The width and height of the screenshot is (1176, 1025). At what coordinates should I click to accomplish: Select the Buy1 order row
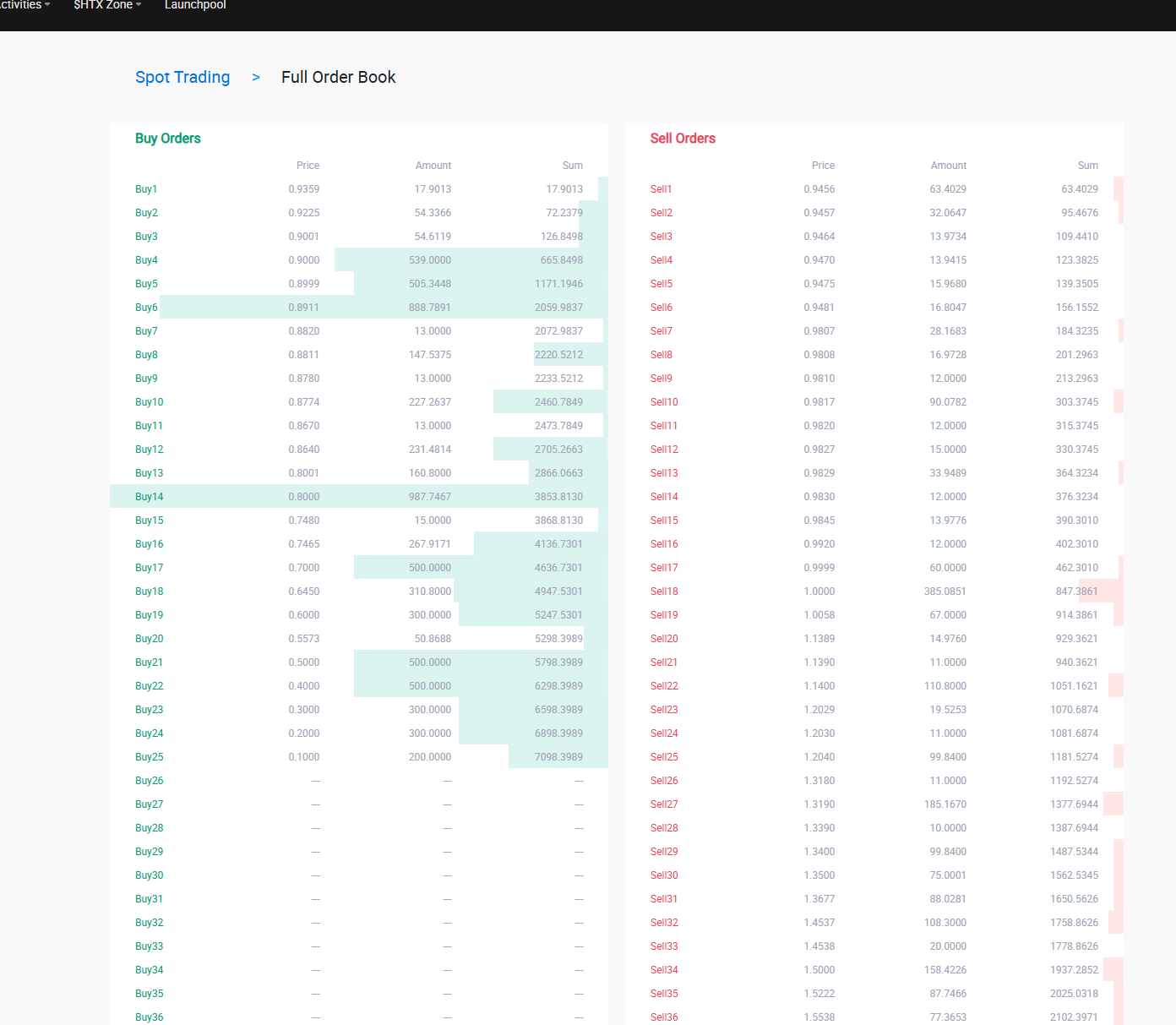[x=359, y=189]
